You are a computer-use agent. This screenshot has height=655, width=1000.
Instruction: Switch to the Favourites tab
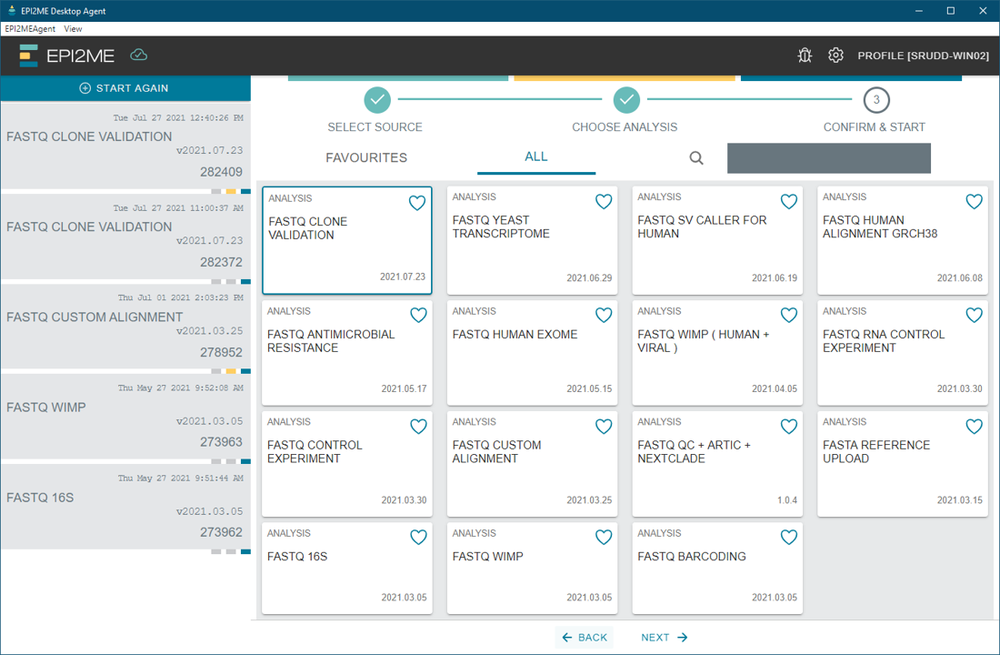pyautogui.click(x=366, y=158)
